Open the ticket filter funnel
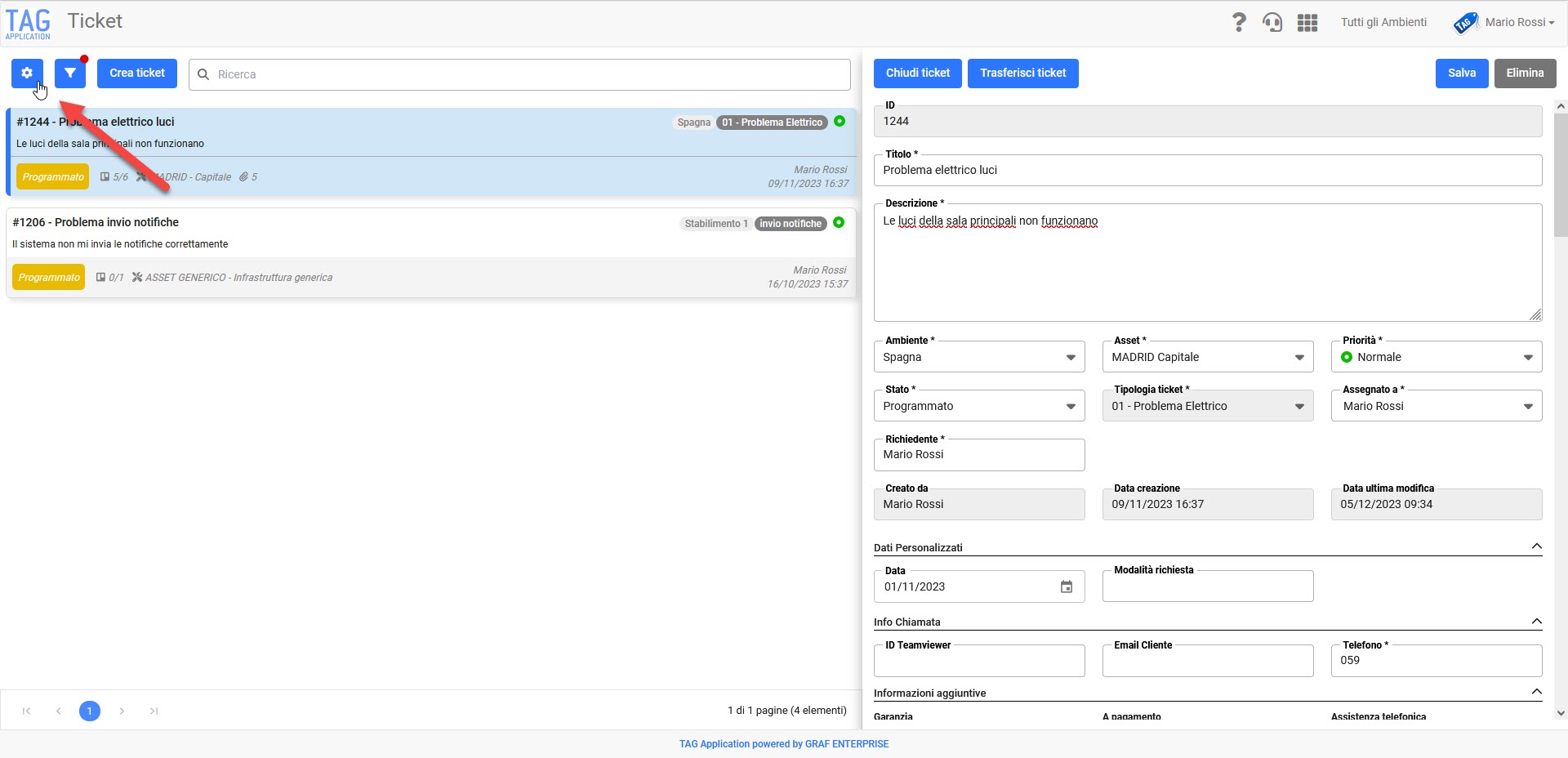The image size is (1568, 758). 70,73
